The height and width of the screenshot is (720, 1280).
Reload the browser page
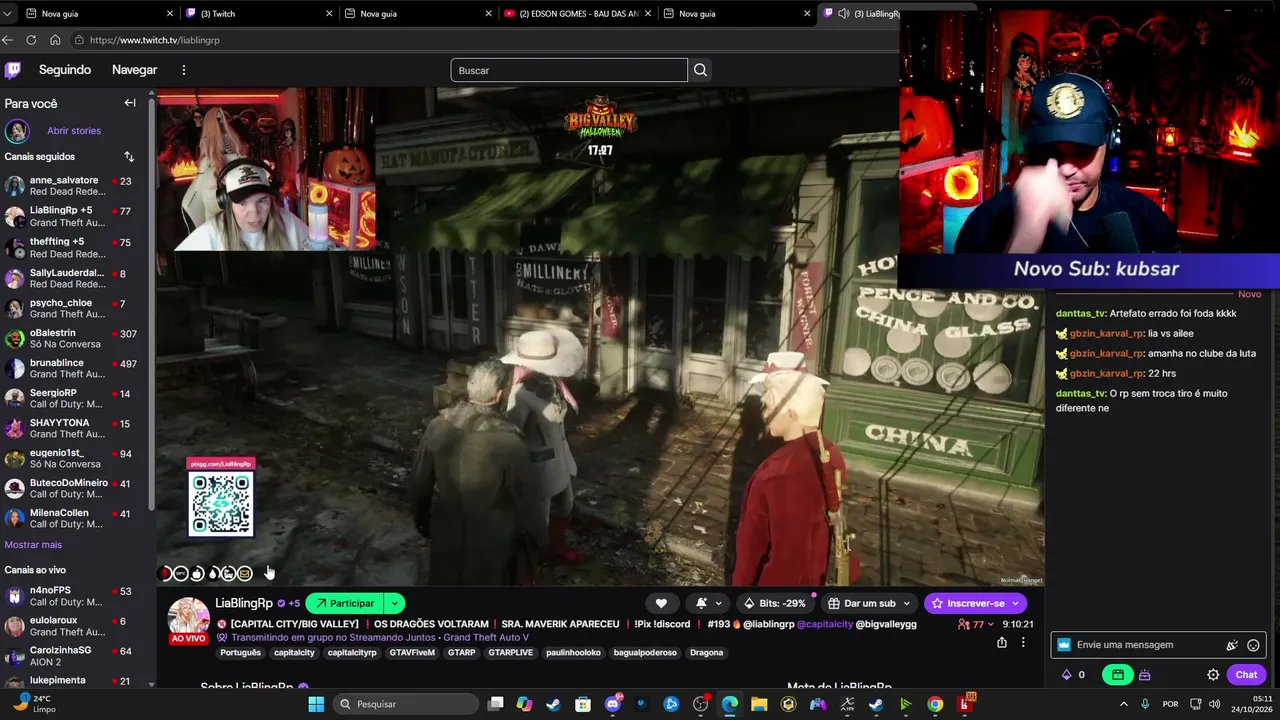31,40
